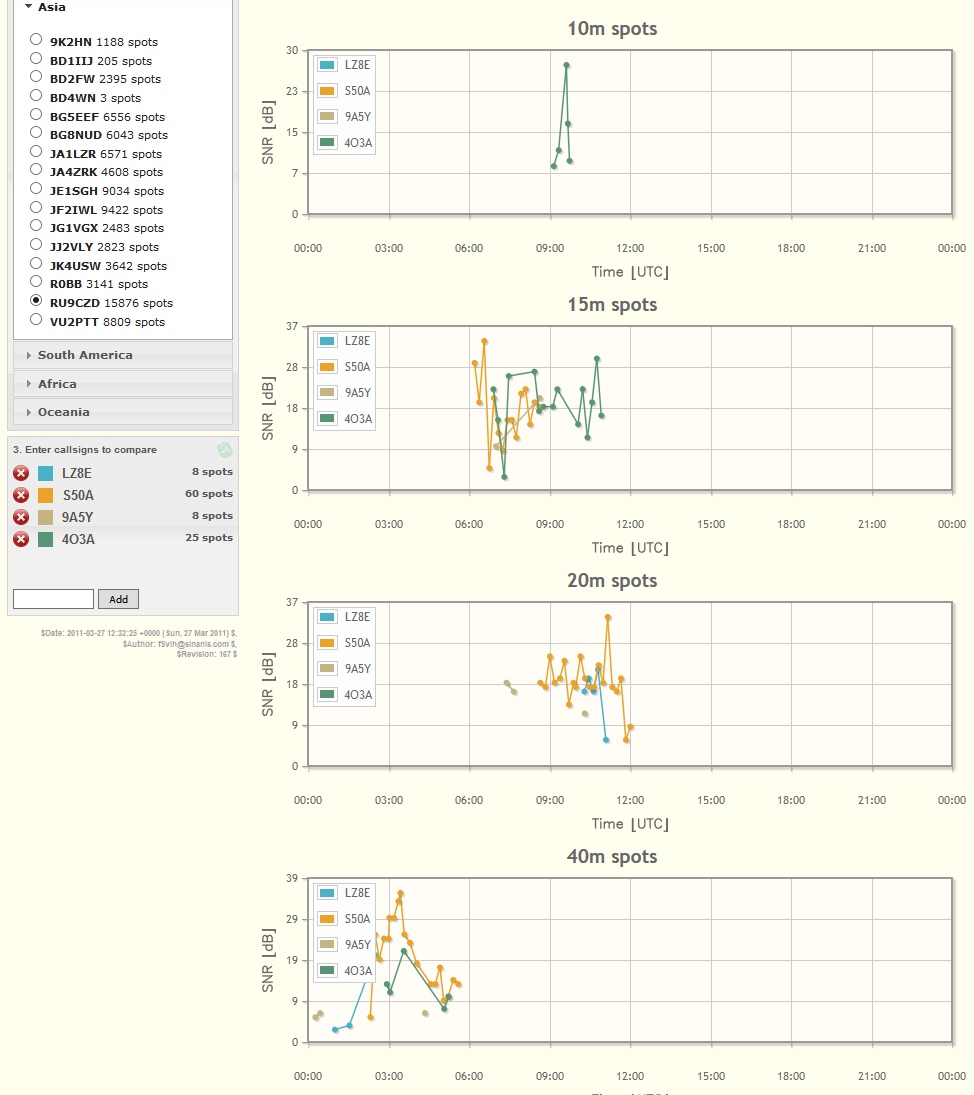Open the Africa accordion section

point(57,384)
